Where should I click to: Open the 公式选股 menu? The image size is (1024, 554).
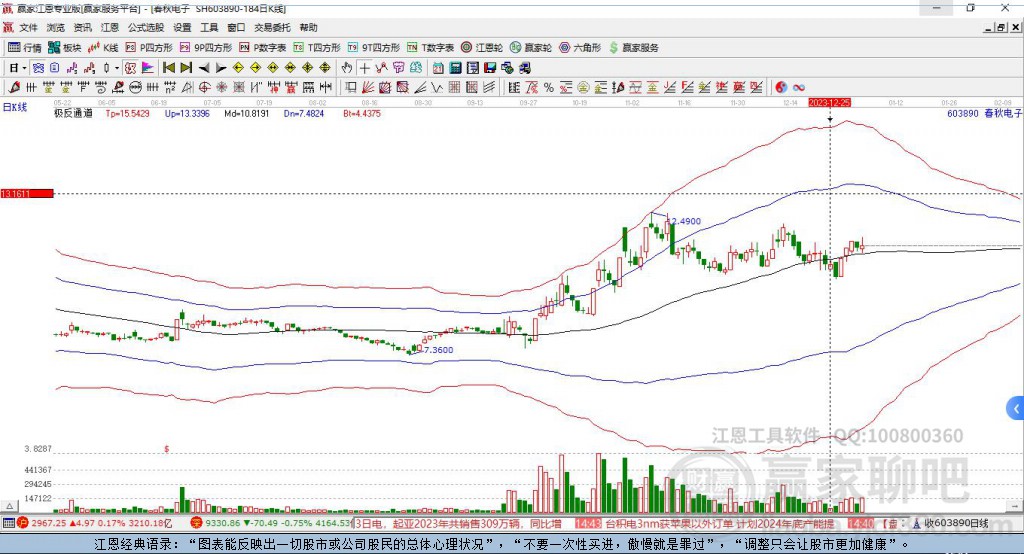(146, 27)
